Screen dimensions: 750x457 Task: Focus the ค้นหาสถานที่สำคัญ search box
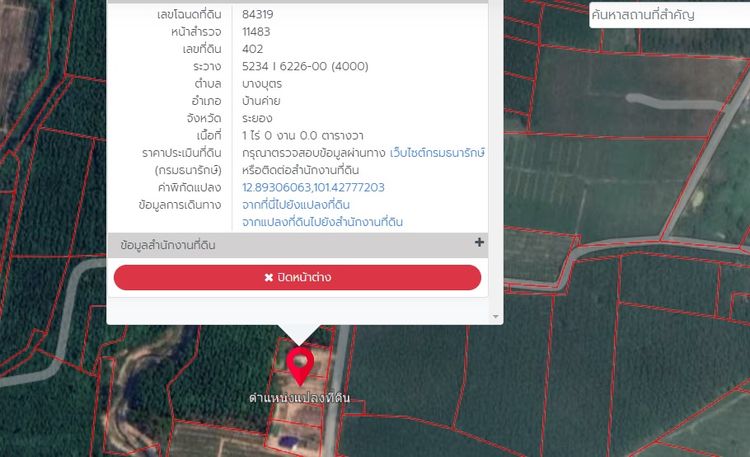668,15
